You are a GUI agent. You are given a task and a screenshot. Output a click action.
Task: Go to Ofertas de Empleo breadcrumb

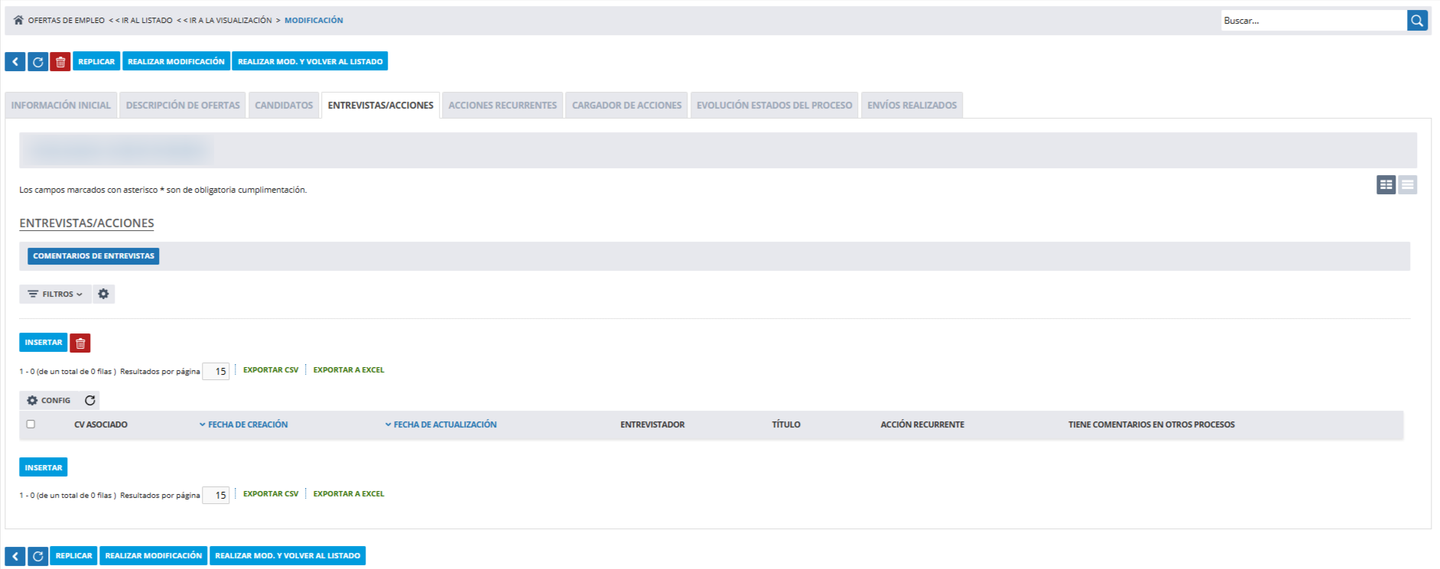tap(66, 20)
